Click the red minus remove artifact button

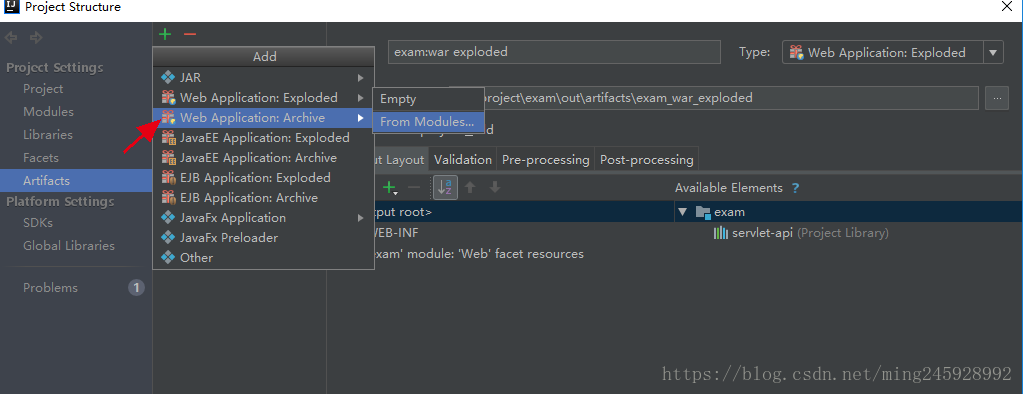click(190, 34)
